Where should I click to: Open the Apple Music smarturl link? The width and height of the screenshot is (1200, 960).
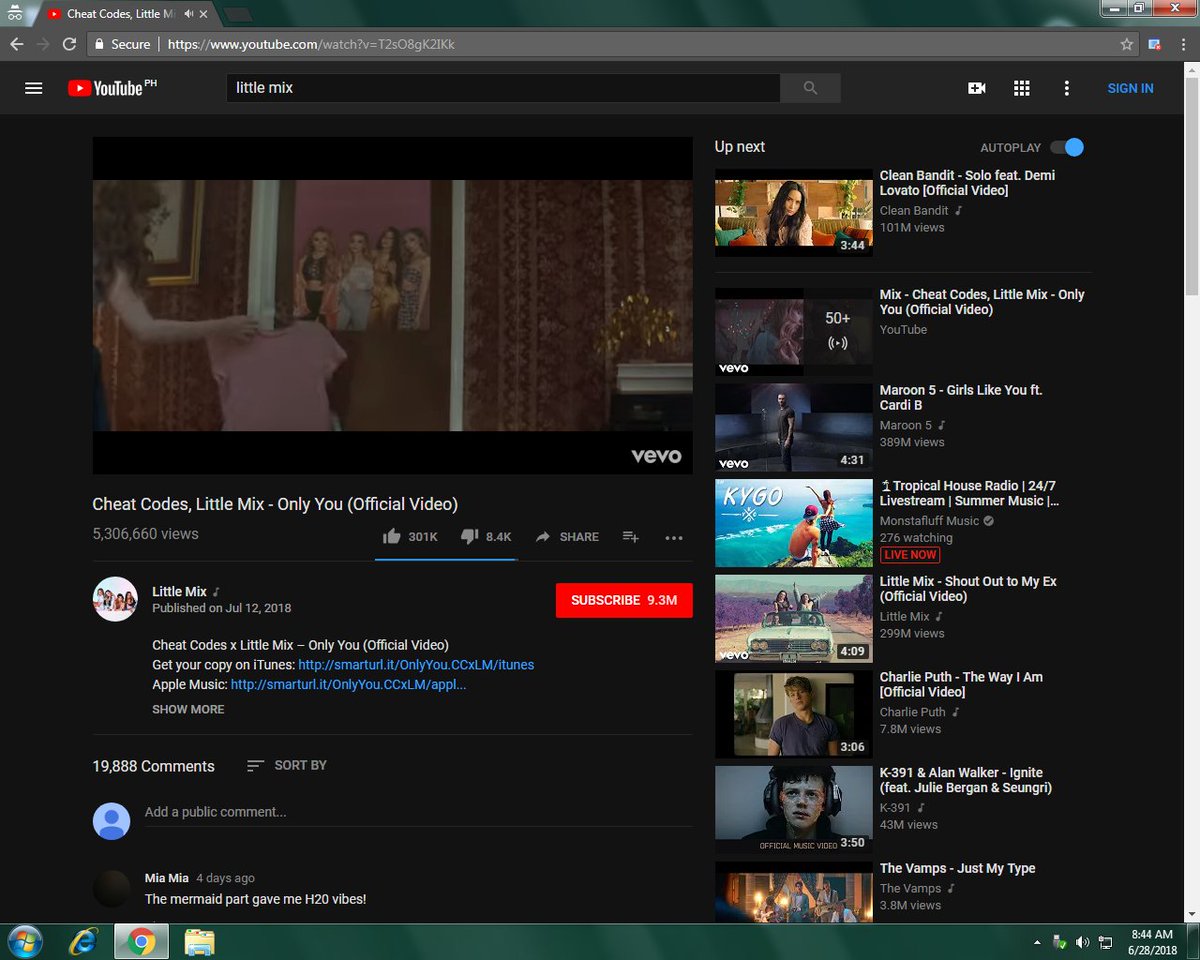348,685
